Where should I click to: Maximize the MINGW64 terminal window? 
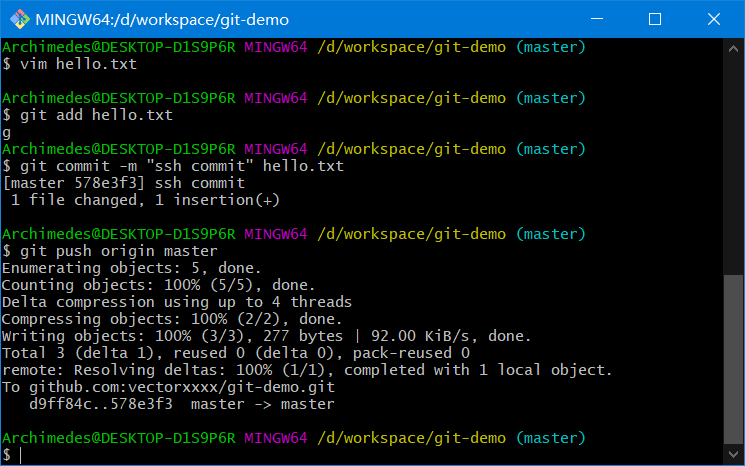click(655, 19)
